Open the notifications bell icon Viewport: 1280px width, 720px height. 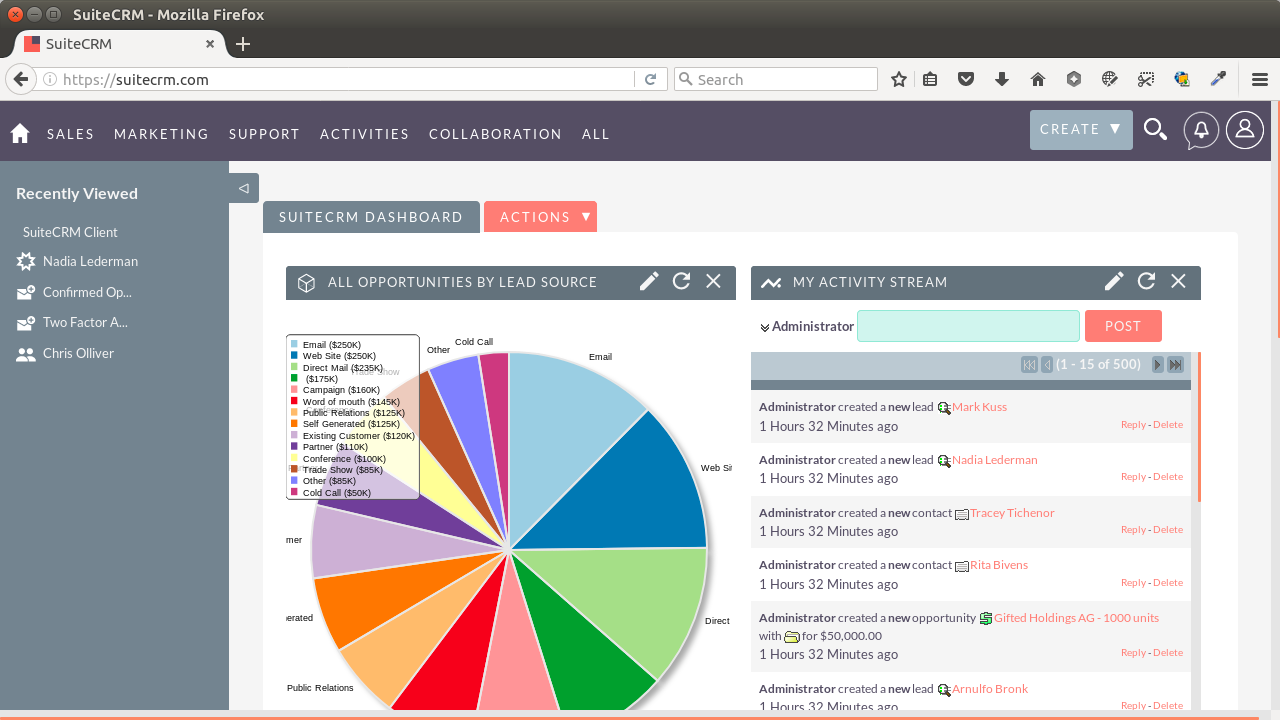coord(1200,129)
